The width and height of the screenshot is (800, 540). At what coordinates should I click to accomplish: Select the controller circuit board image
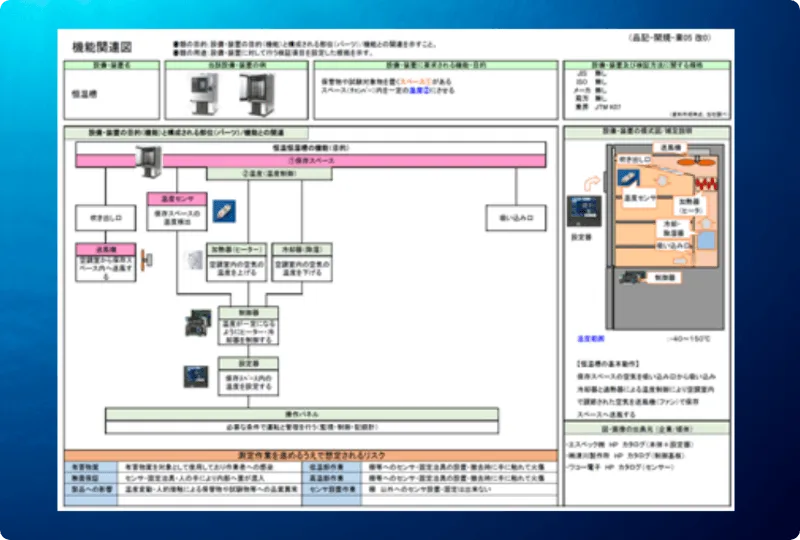[x=197, y=323]
